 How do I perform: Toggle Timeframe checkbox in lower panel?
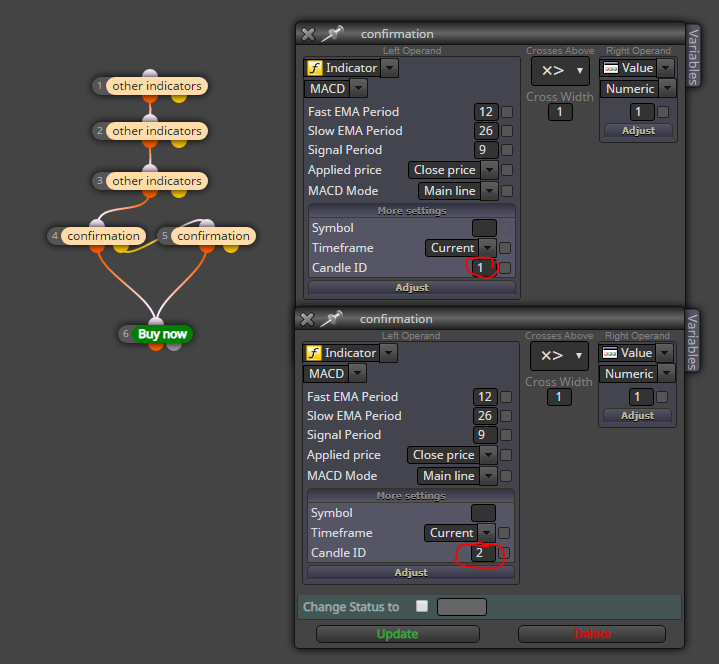coord(504,533)
